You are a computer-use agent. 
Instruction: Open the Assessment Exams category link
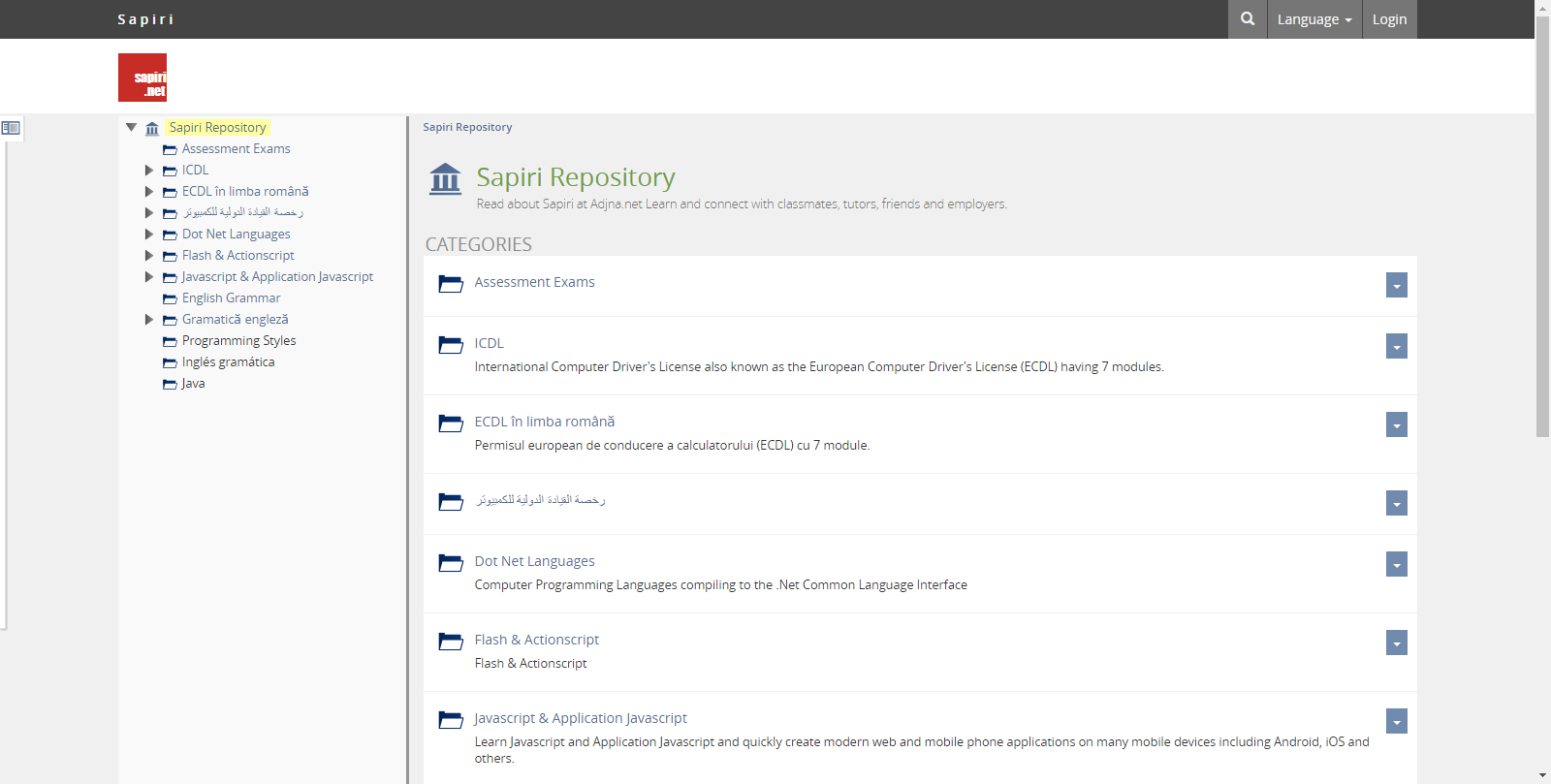point(534,282)
